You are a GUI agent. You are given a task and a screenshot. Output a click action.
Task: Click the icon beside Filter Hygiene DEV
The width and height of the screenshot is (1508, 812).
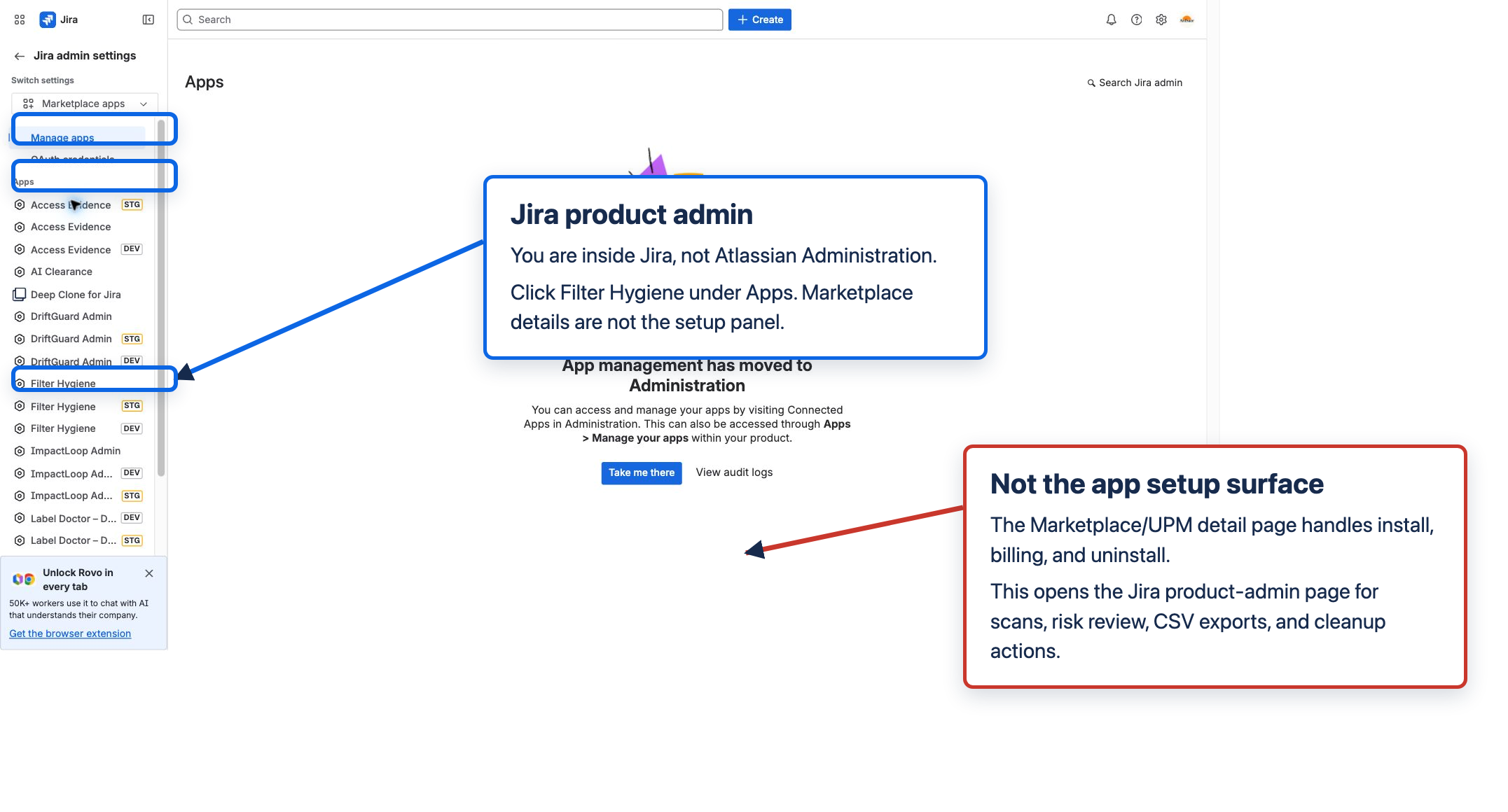(x=20, y=428)
